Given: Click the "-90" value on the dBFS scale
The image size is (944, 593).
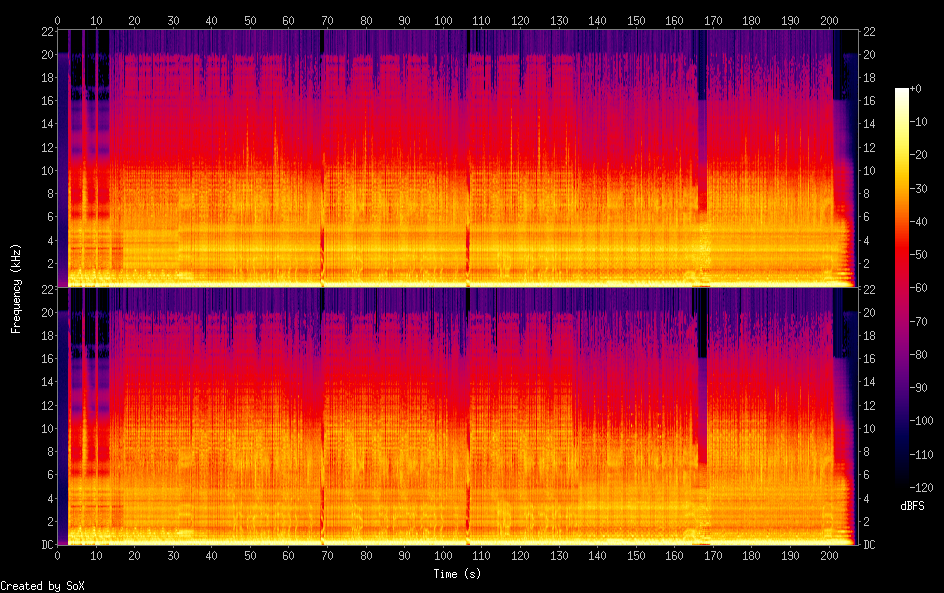Looking at the screenshot, I should coord(918,388).
